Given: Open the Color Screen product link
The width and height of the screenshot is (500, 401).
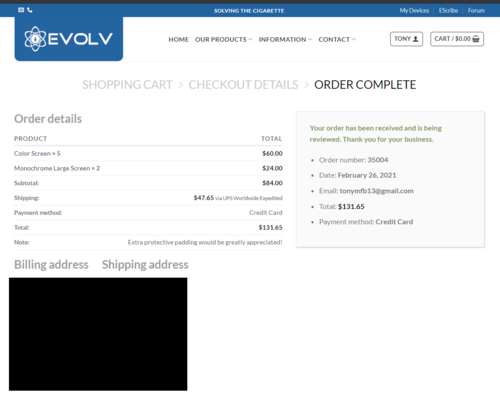Looking at the screenshot, I should point(32,153).
